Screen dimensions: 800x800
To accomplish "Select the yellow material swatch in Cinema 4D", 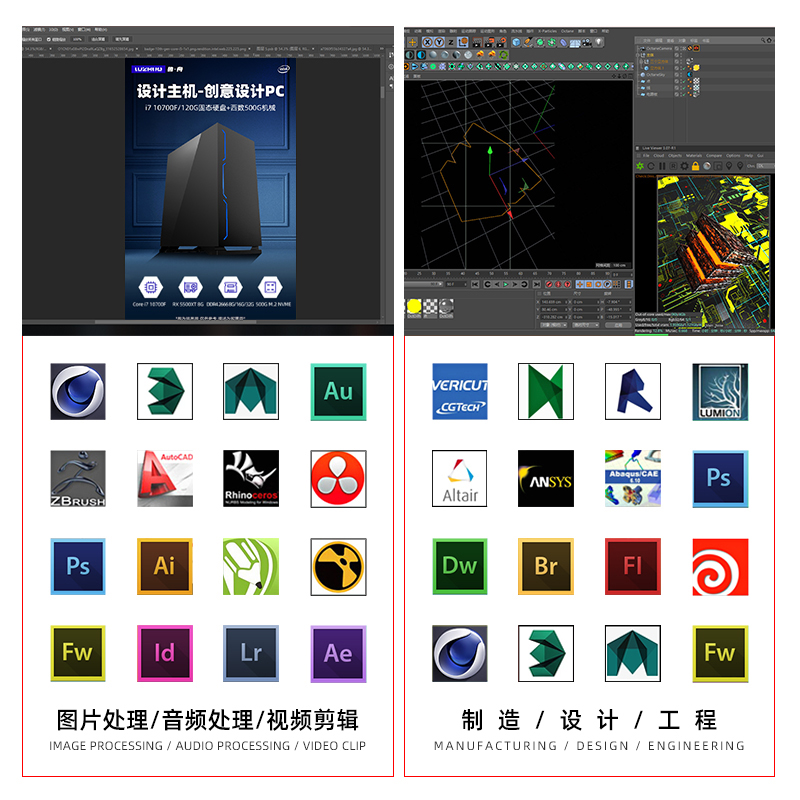I will pos(414,306).
